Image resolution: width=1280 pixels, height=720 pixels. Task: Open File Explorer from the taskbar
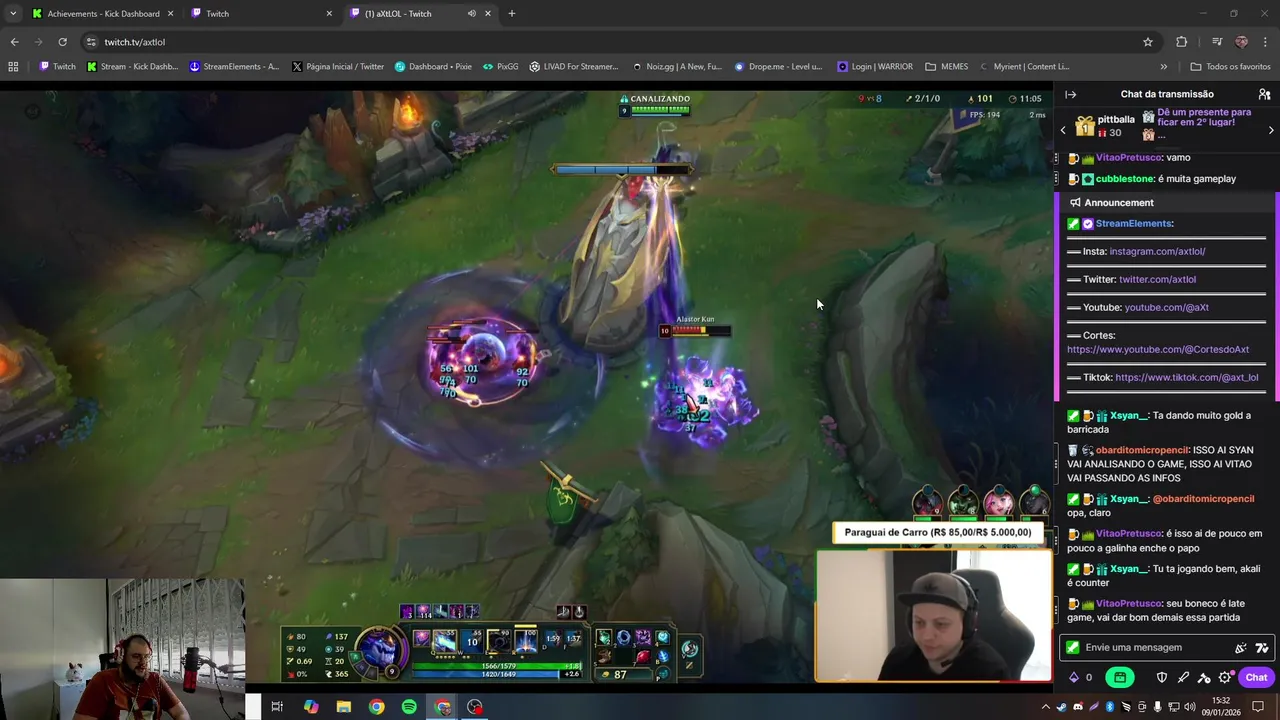tap(344, 707)
